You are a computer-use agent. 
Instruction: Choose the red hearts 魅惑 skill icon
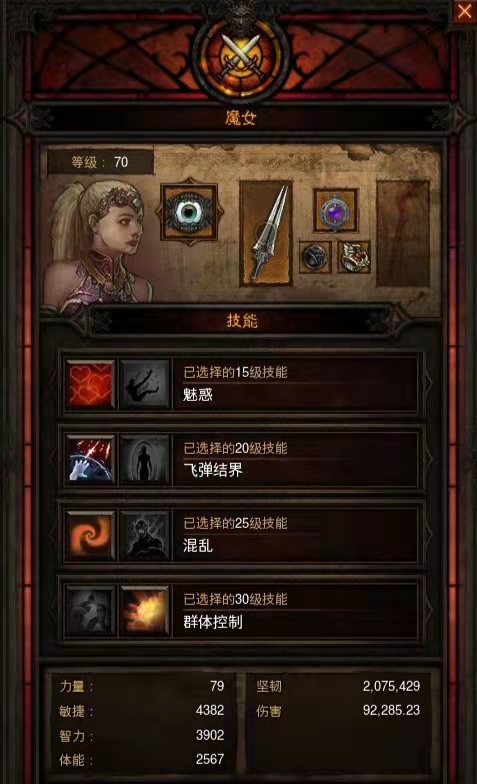point(91,384)
